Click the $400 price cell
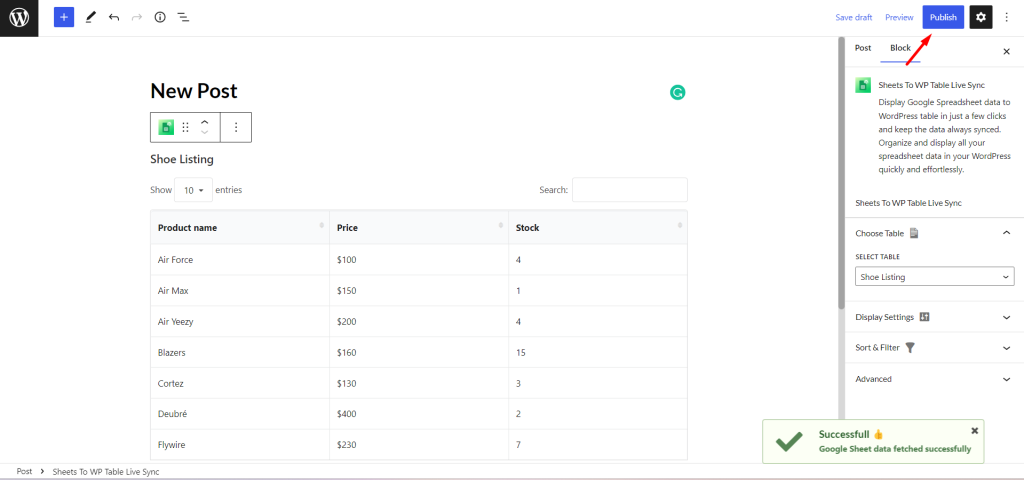 (x=419, y=414)
